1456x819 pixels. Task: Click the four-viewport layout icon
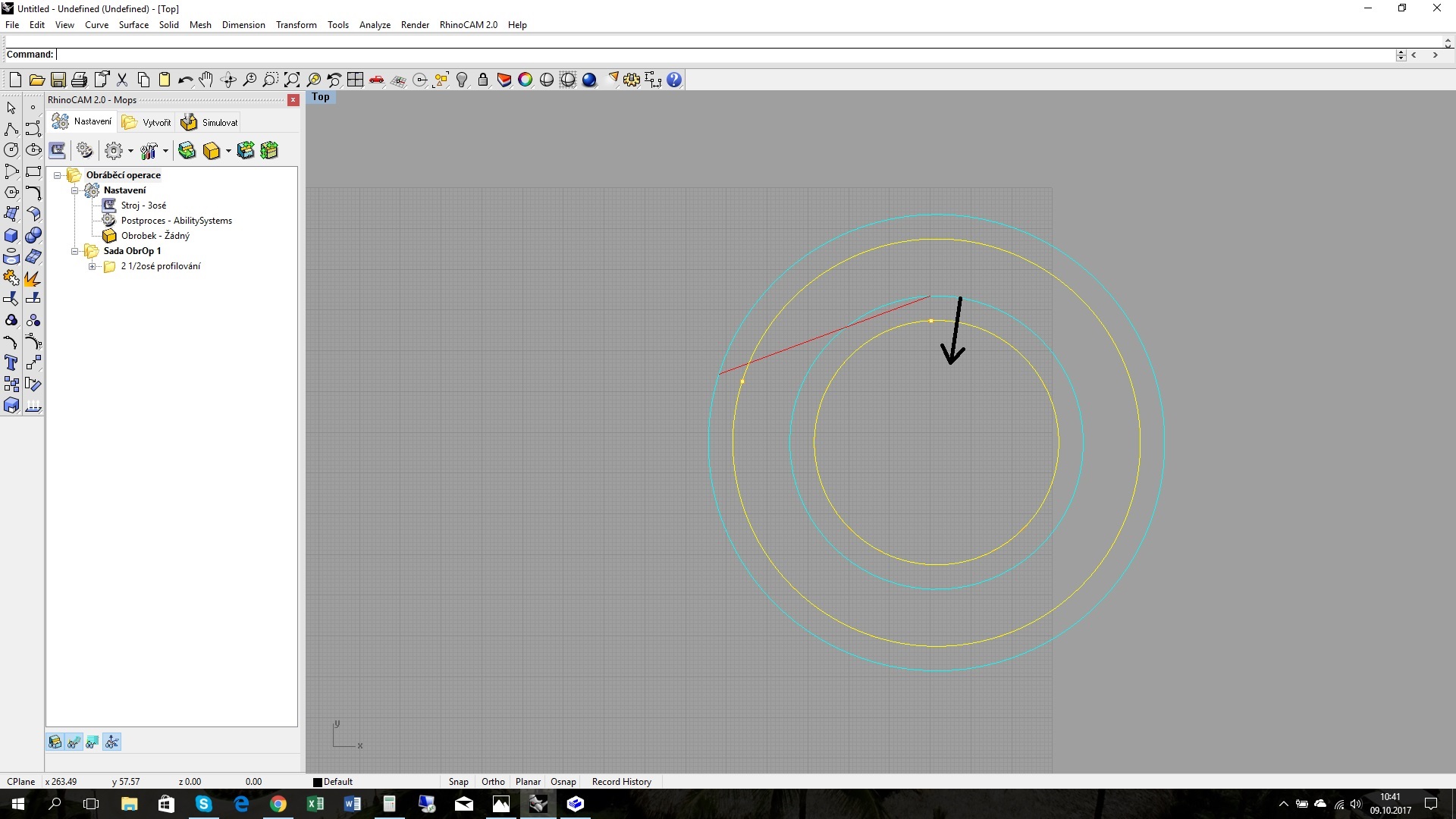(x=356, y=80)
